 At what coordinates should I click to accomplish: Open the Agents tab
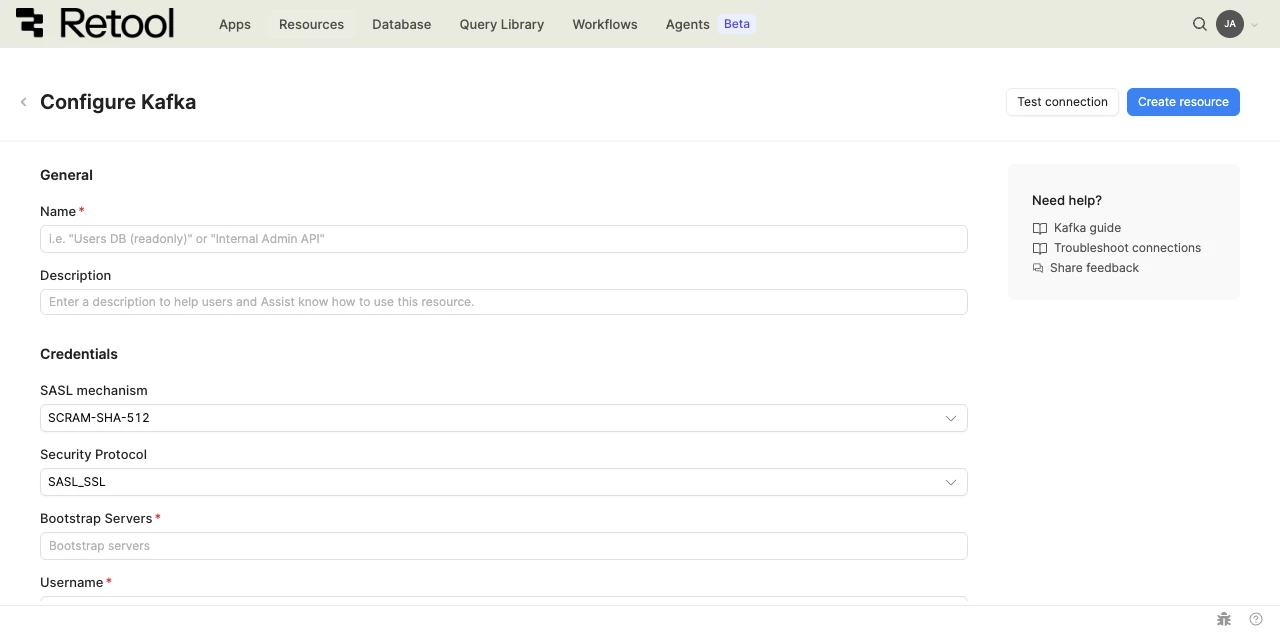click(687, 24)
